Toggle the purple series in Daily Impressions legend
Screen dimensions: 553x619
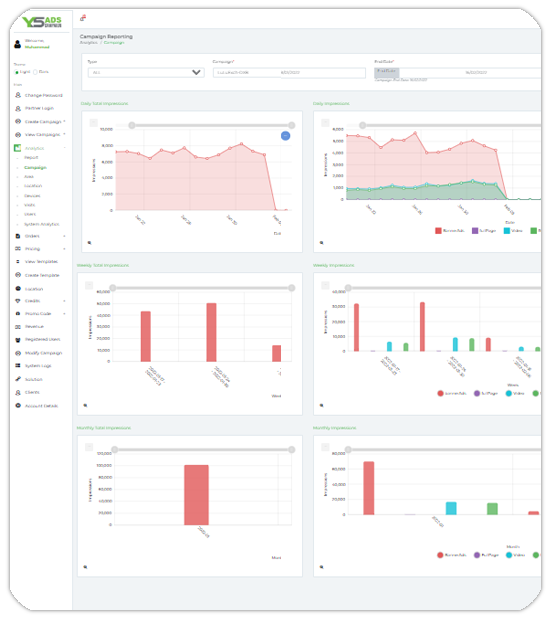point(484,231)
